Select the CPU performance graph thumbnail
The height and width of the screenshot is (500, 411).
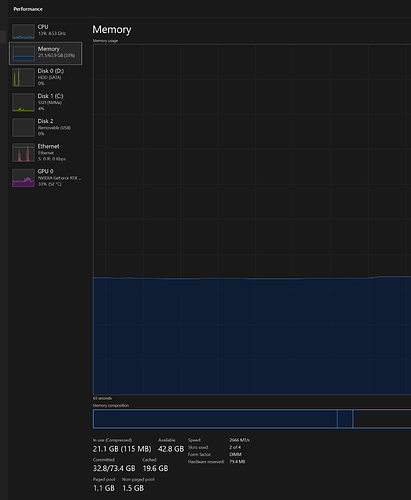(23, 31)
